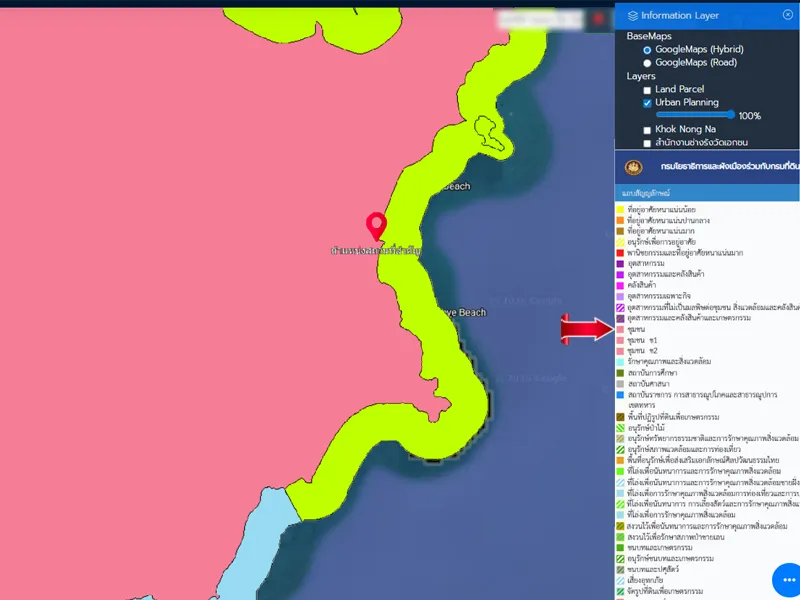Select GoogleMaps (Road) basemap
800x600 pixels.
[x=647, y=62]
